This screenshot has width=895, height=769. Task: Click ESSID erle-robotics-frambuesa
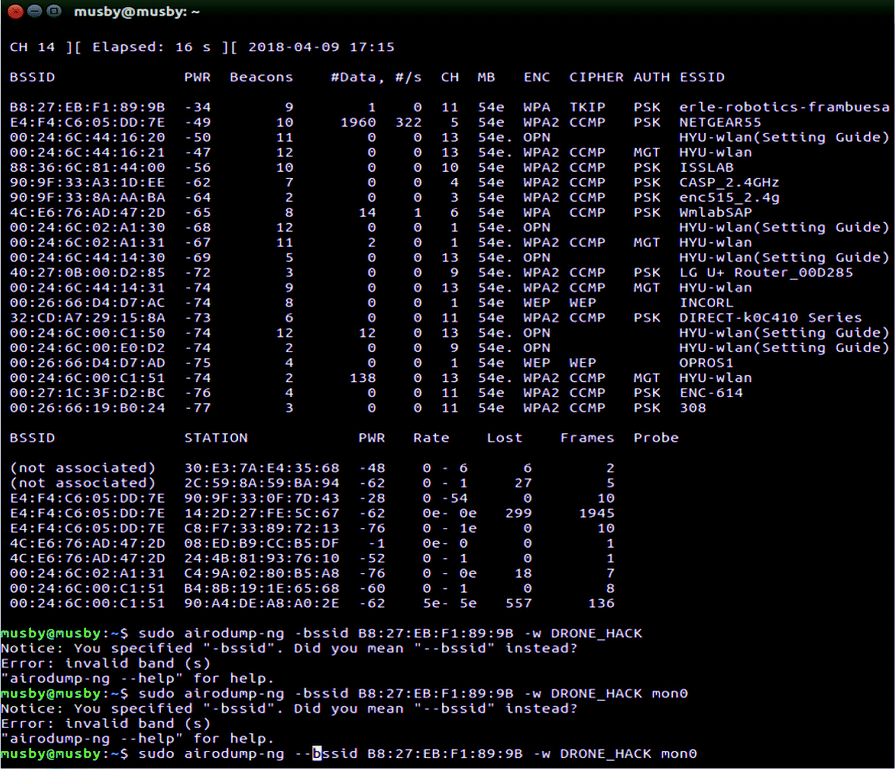click(x=784, y=107)
